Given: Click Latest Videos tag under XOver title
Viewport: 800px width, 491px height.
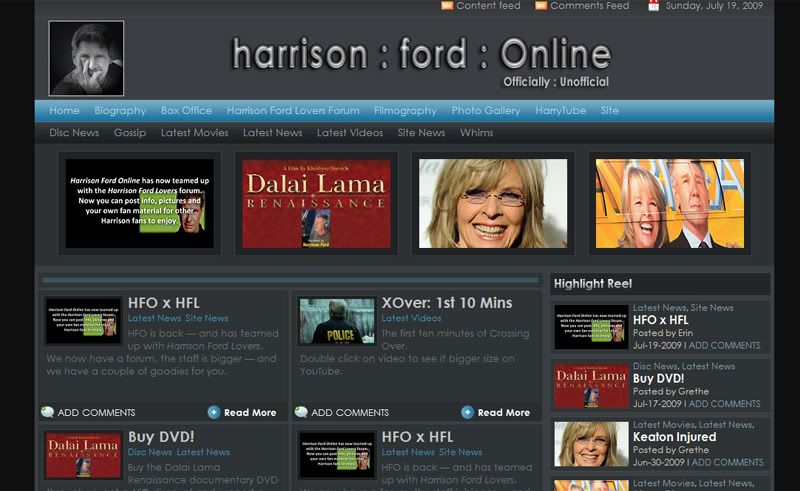Looking at the screenshot, I should pos(411,318).
